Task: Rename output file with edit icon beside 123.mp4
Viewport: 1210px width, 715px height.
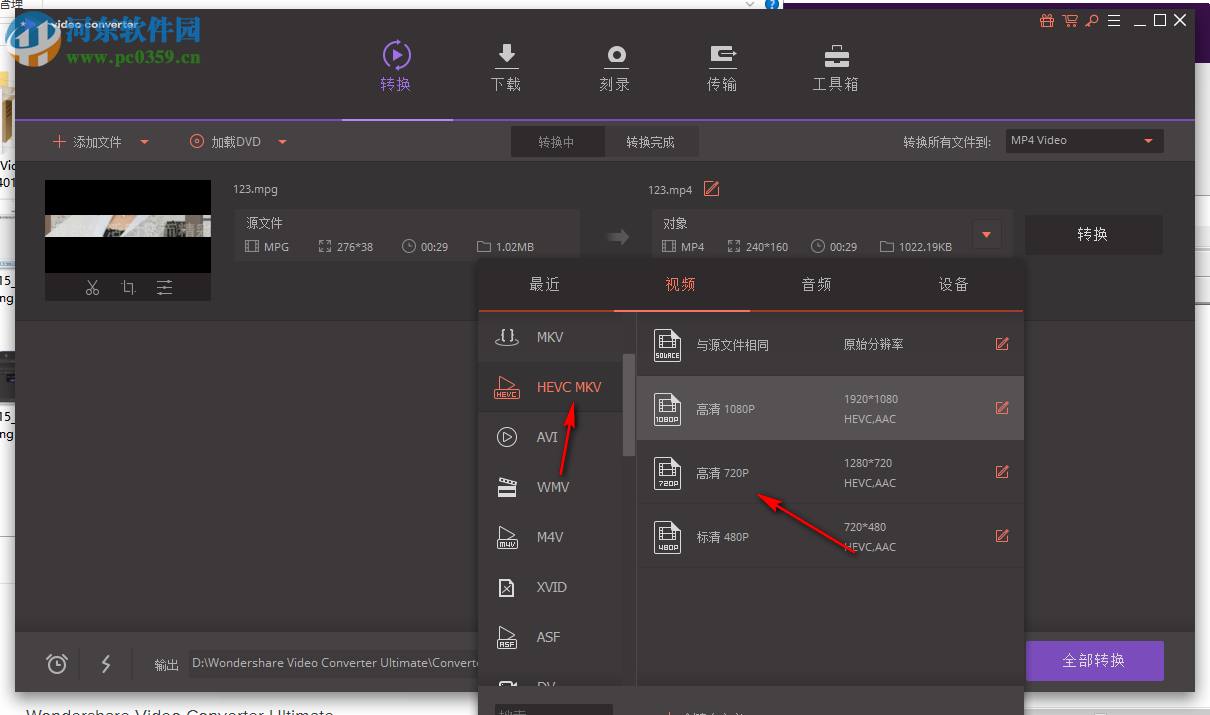Action: click(712, 189)
